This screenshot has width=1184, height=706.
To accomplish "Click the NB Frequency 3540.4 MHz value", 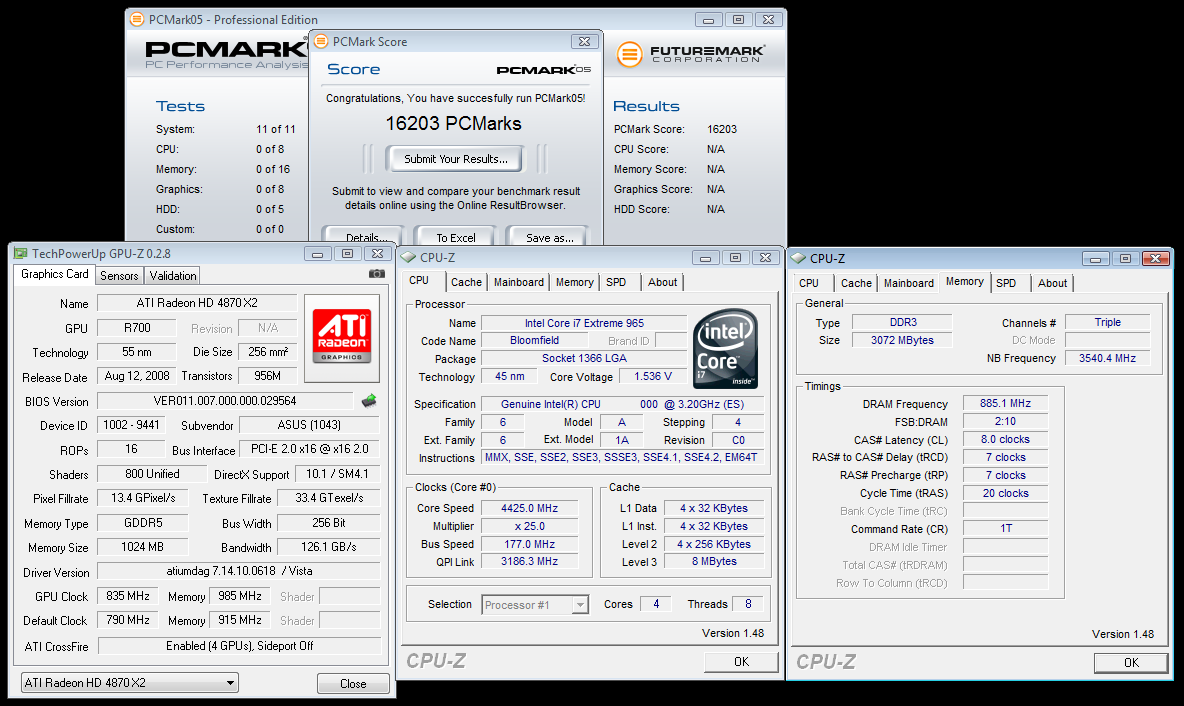I will [x=1107, y=359].
